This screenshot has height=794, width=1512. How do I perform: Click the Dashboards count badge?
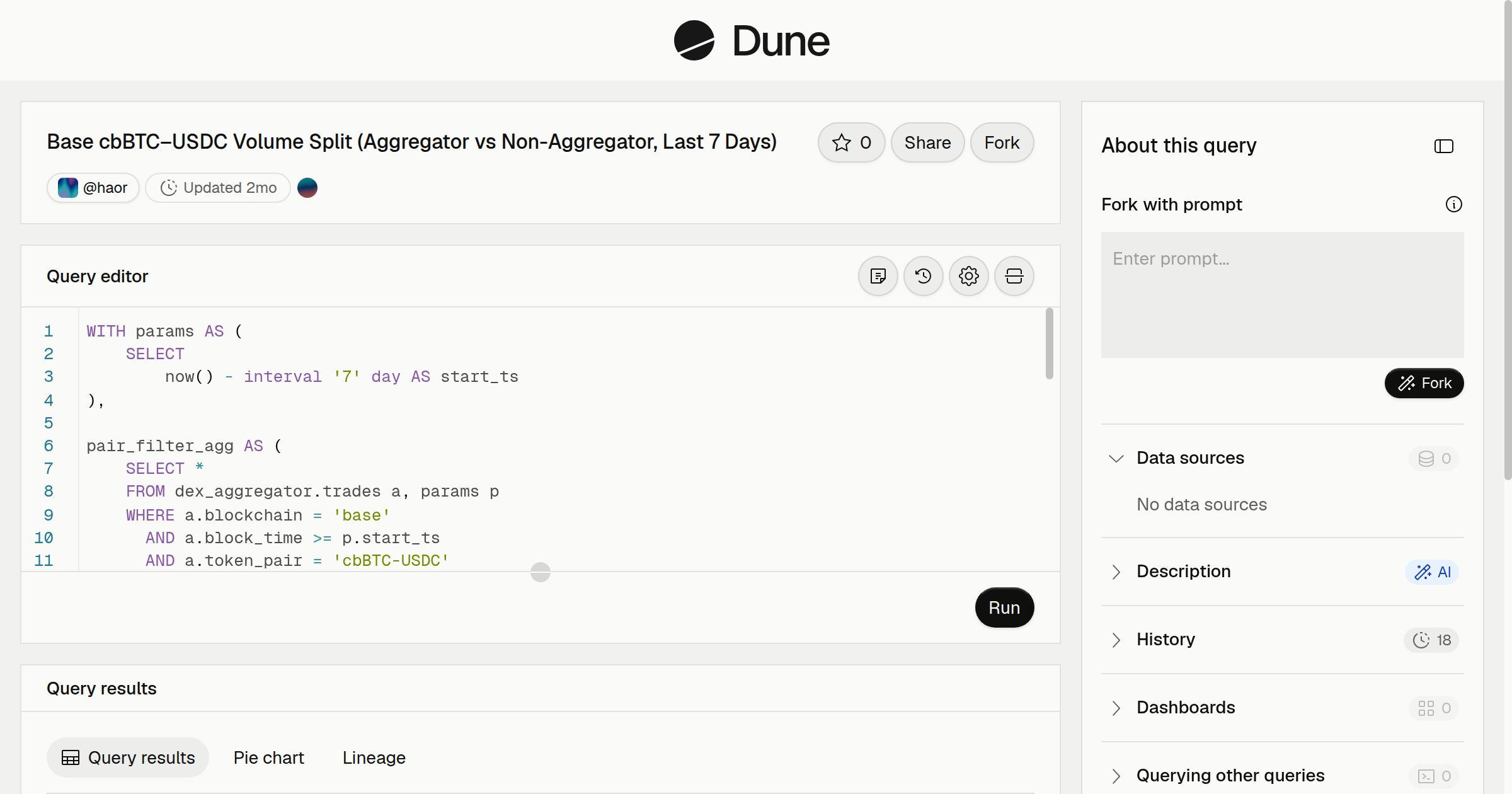click(1434, 708)
